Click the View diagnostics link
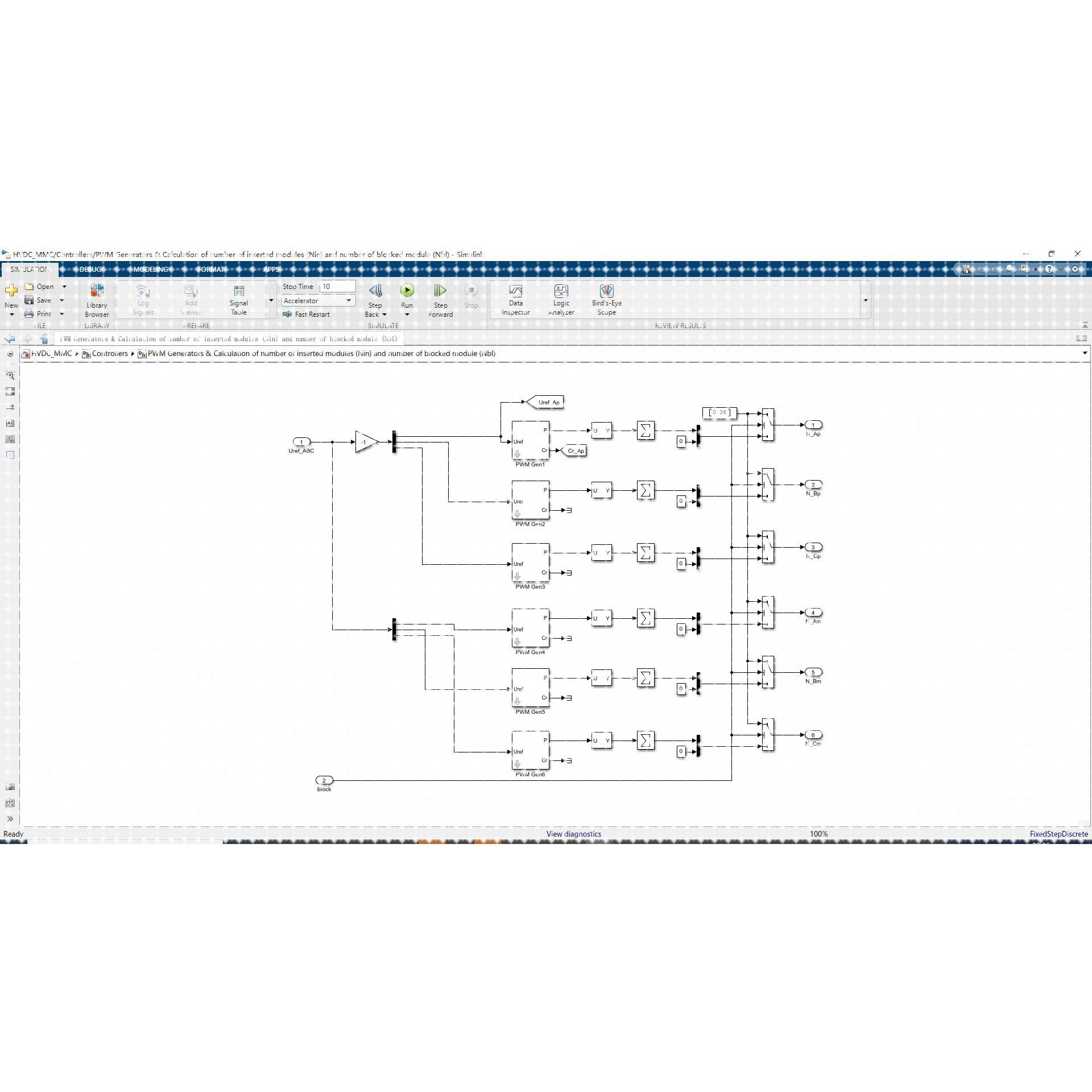1092x1092 pixels. pyautogui.click(x=573, y=834)
